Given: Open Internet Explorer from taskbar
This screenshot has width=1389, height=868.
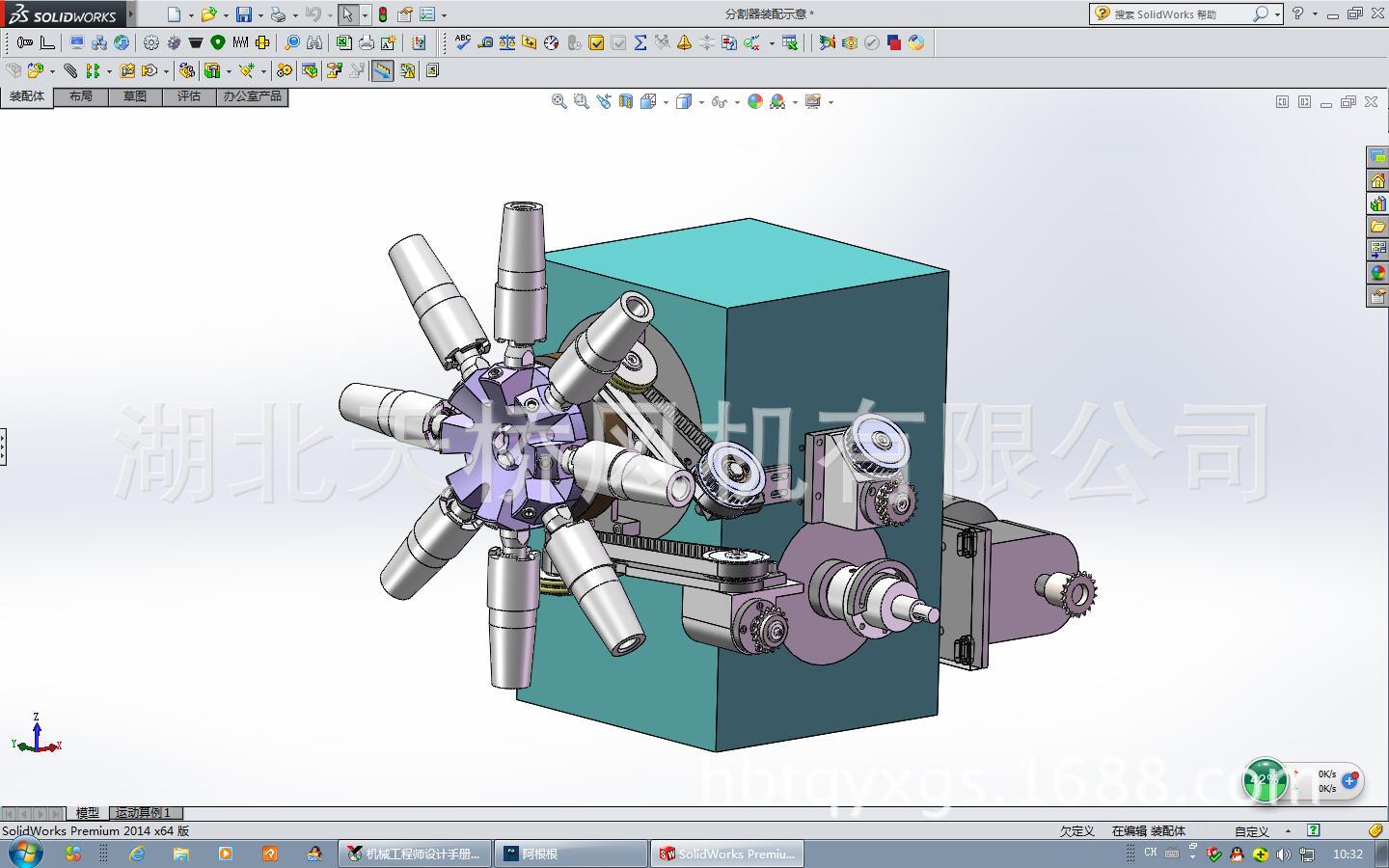Looking at the screenshot, I should pyautogui.click(x=137, y=854).
